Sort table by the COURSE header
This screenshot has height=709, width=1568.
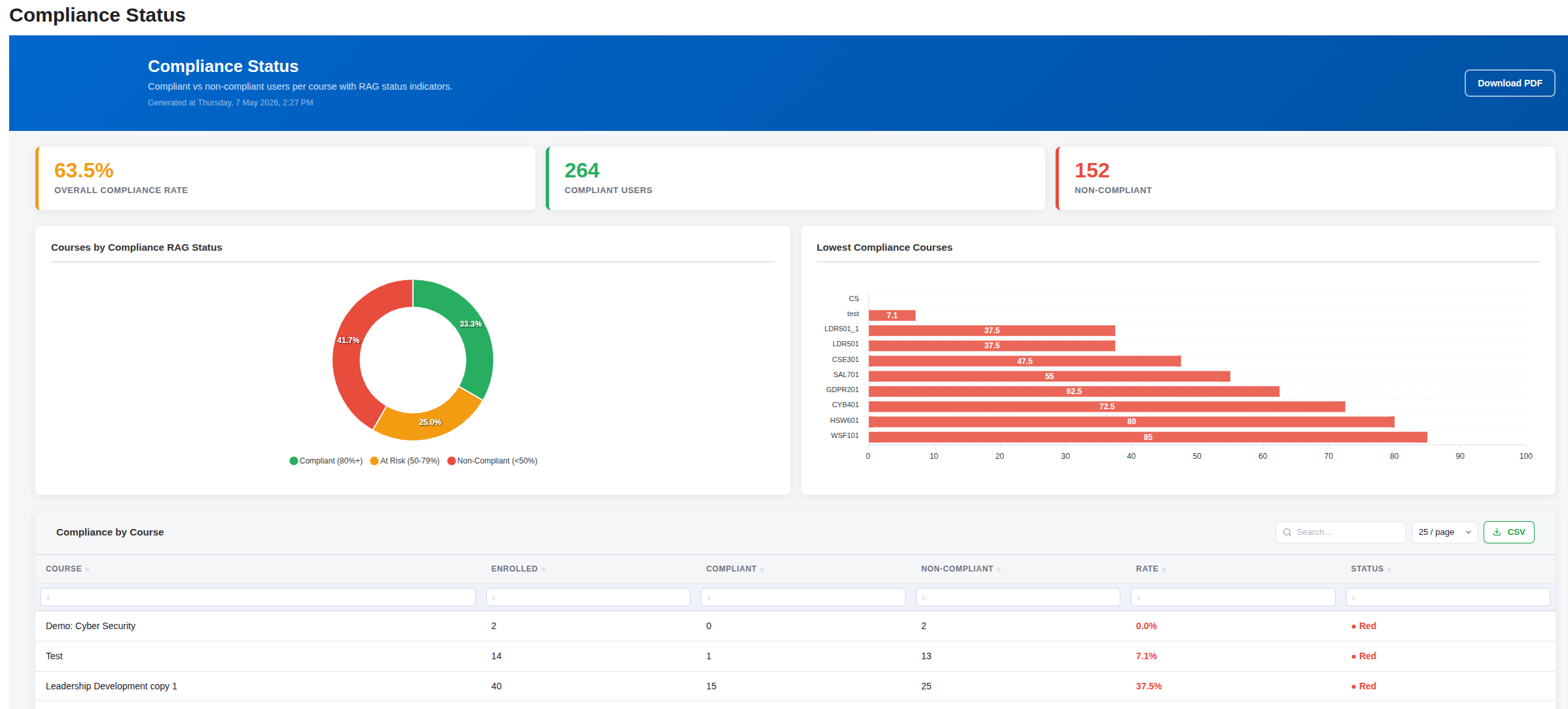[63, 569]
